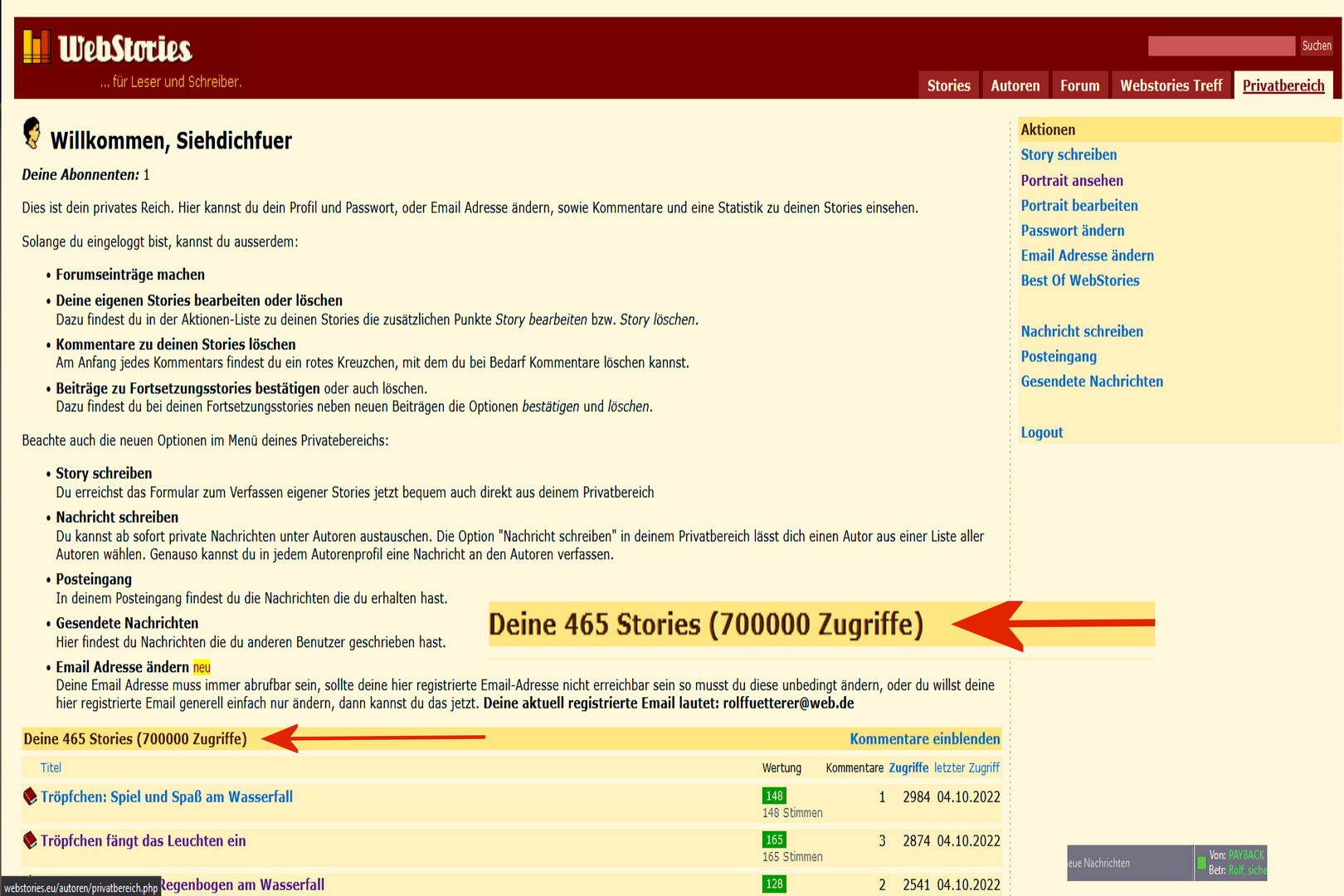Image resolution: width=1344 pixels, height=896 pixels.
Task: Open the Autoren tab
Action: (x=1015, y=85)
